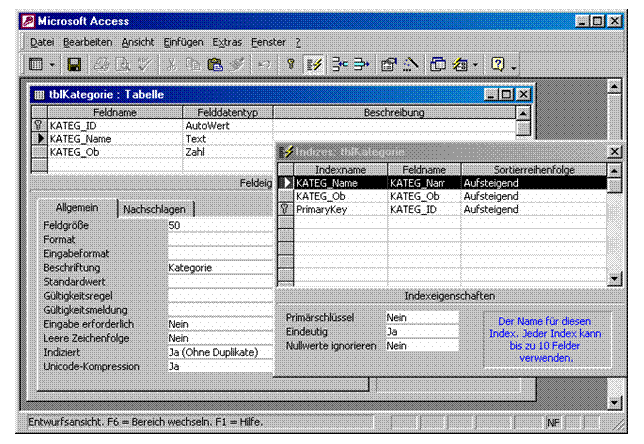
Task: Click the Insert Rows toolbar icon
Action: [x=340, y=64]
